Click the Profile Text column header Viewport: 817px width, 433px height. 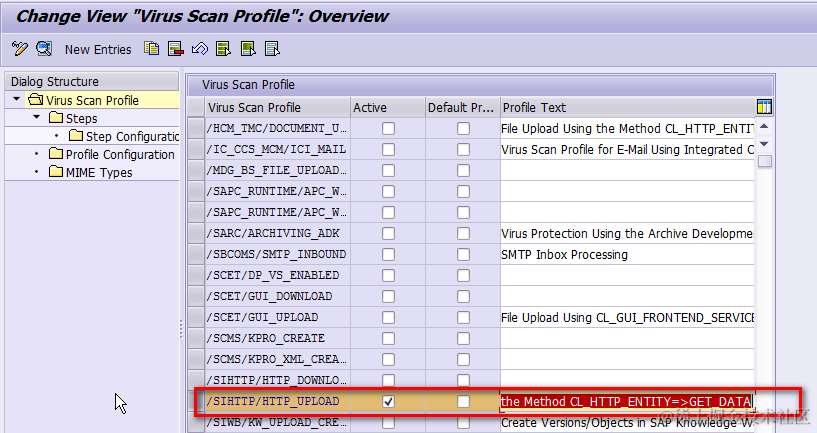tap(628, 107)
